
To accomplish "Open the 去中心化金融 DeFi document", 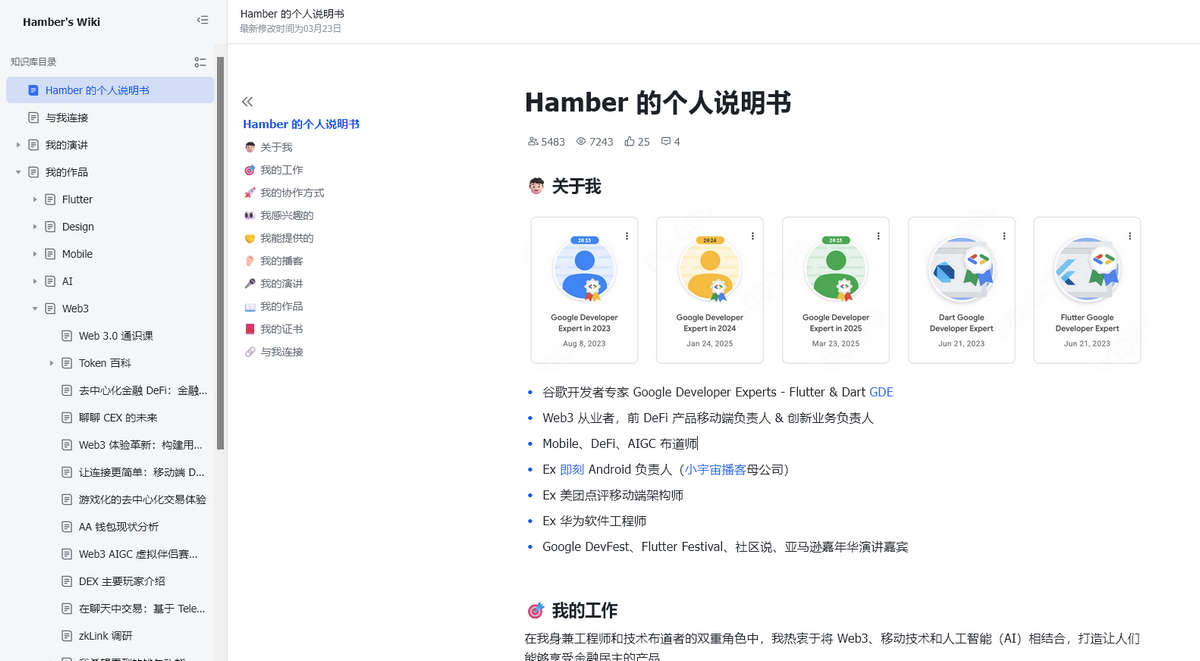I will click(x=142, y=391).
